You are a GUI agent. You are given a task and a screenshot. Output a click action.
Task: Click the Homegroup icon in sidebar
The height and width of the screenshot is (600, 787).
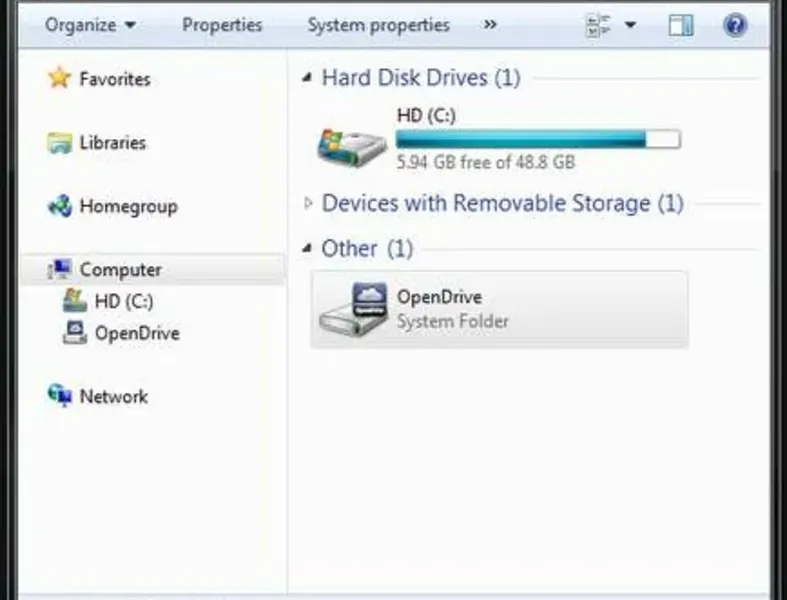click(60, 207)
